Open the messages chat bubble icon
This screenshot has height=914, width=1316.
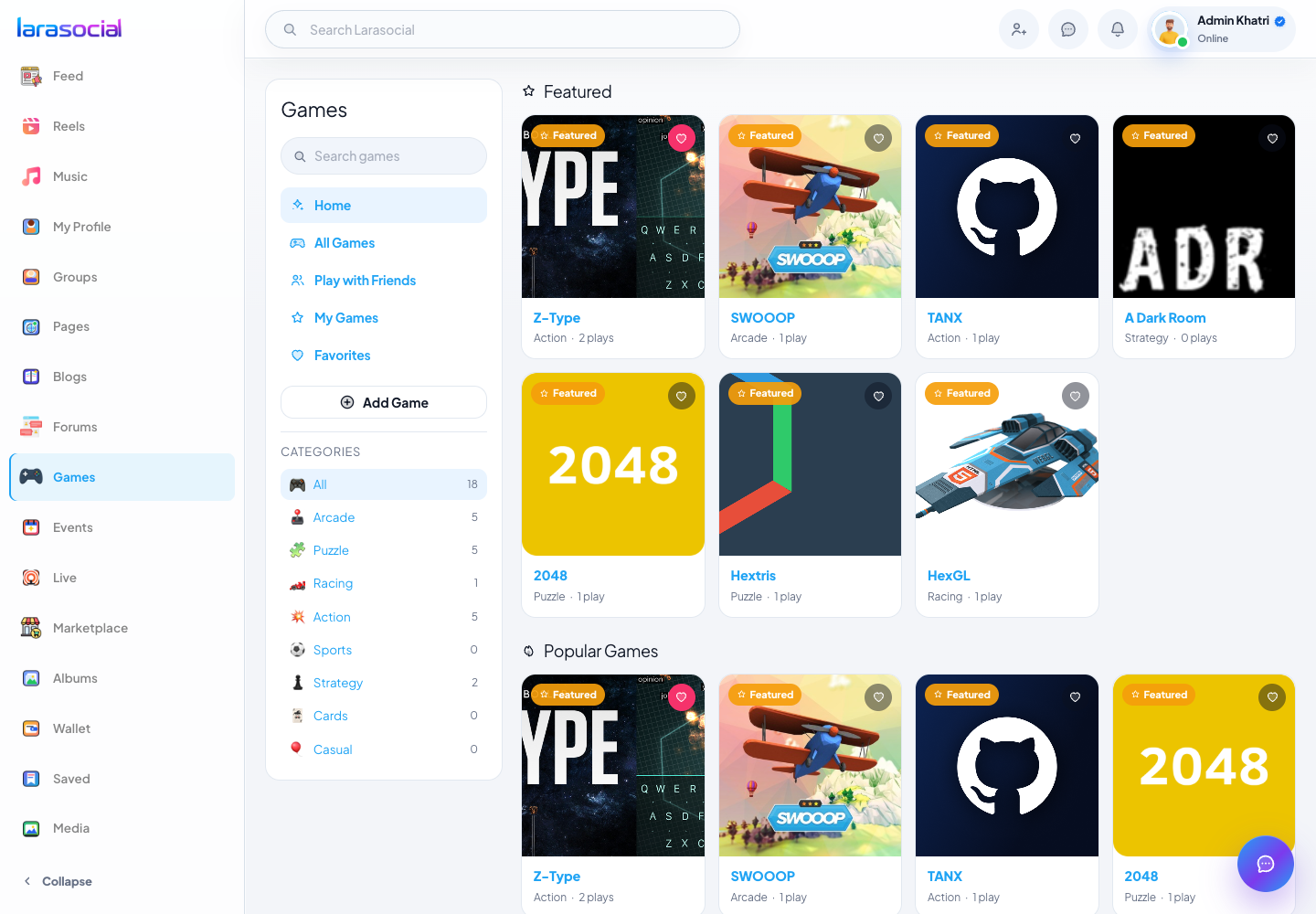click(x=1067, y=29)
